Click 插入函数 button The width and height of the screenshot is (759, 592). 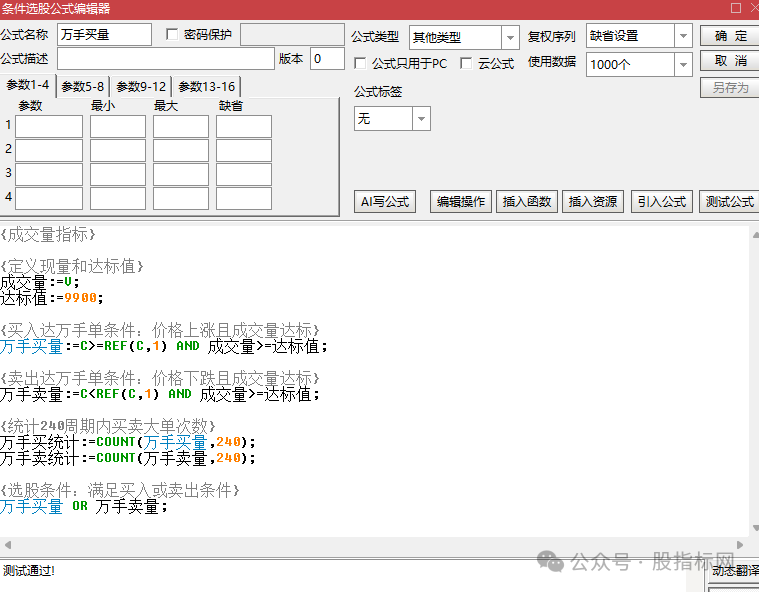527,201
